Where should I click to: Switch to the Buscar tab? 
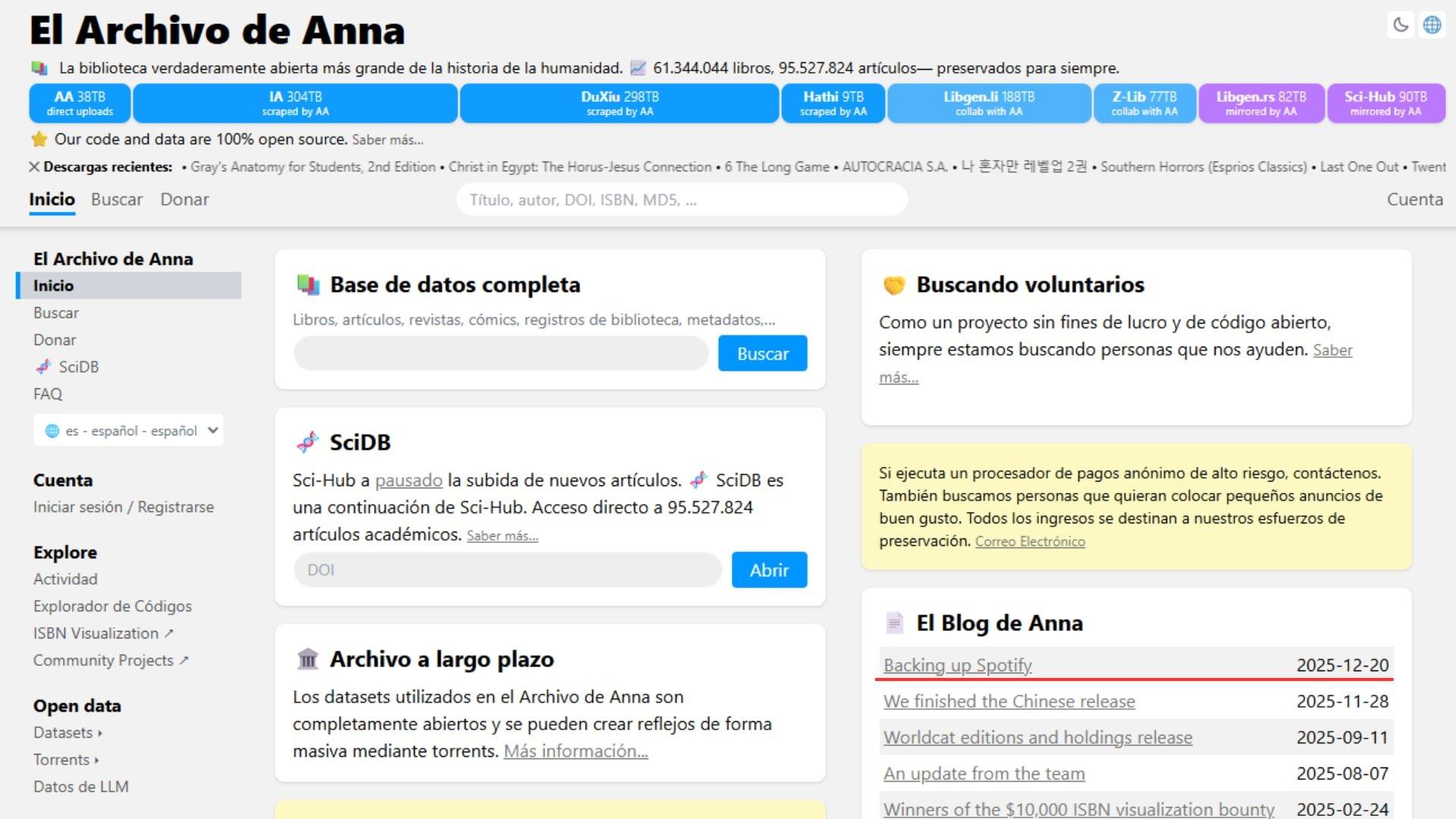(x=117, y=199)
